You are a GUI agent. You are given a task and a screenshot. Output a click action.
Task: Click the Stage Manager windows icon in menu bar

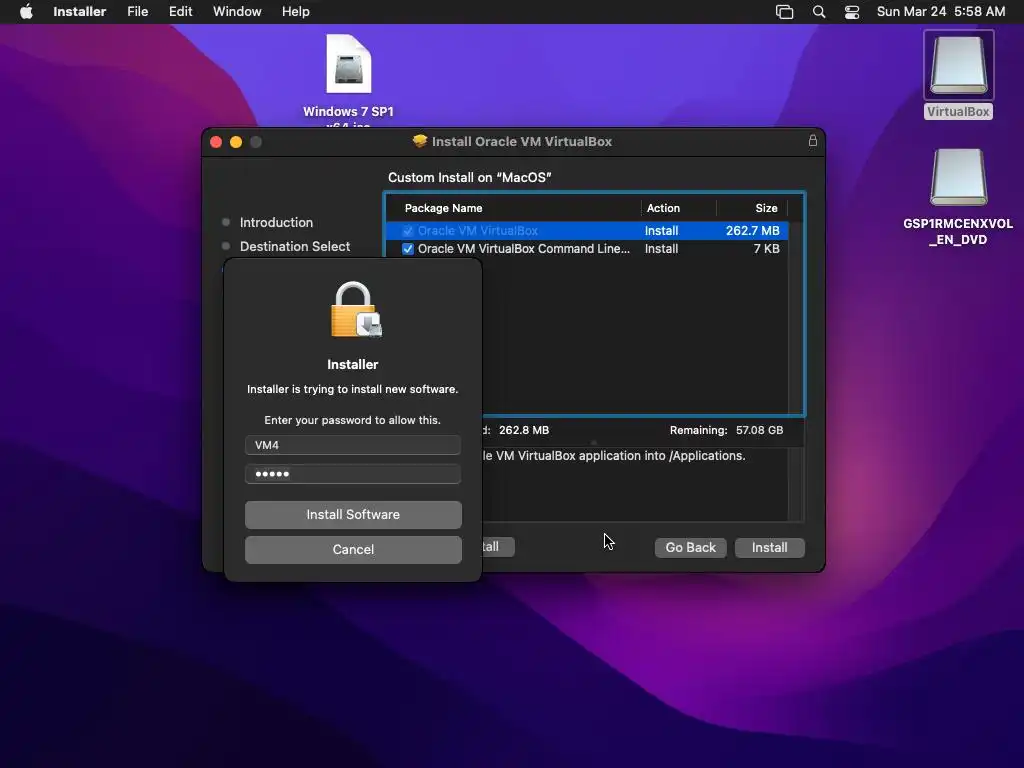click(x=784, y=12)
